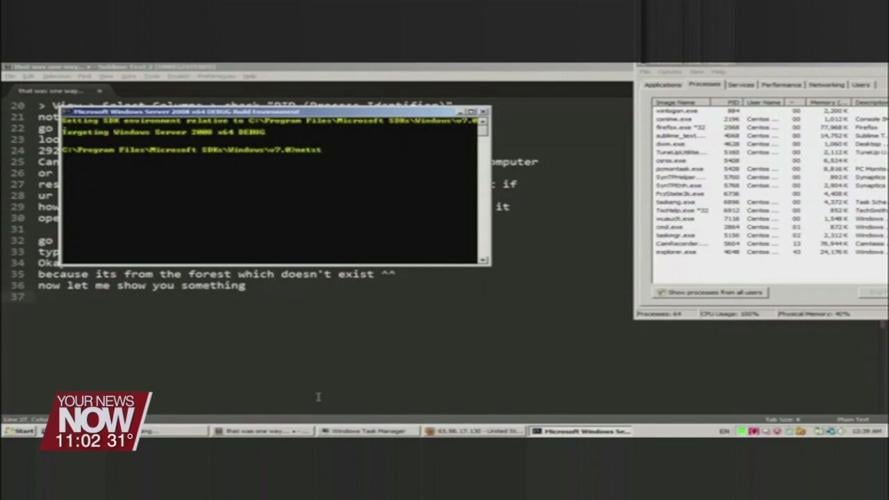
Task: Switch to the Networking tab
Action: (826, 85)
